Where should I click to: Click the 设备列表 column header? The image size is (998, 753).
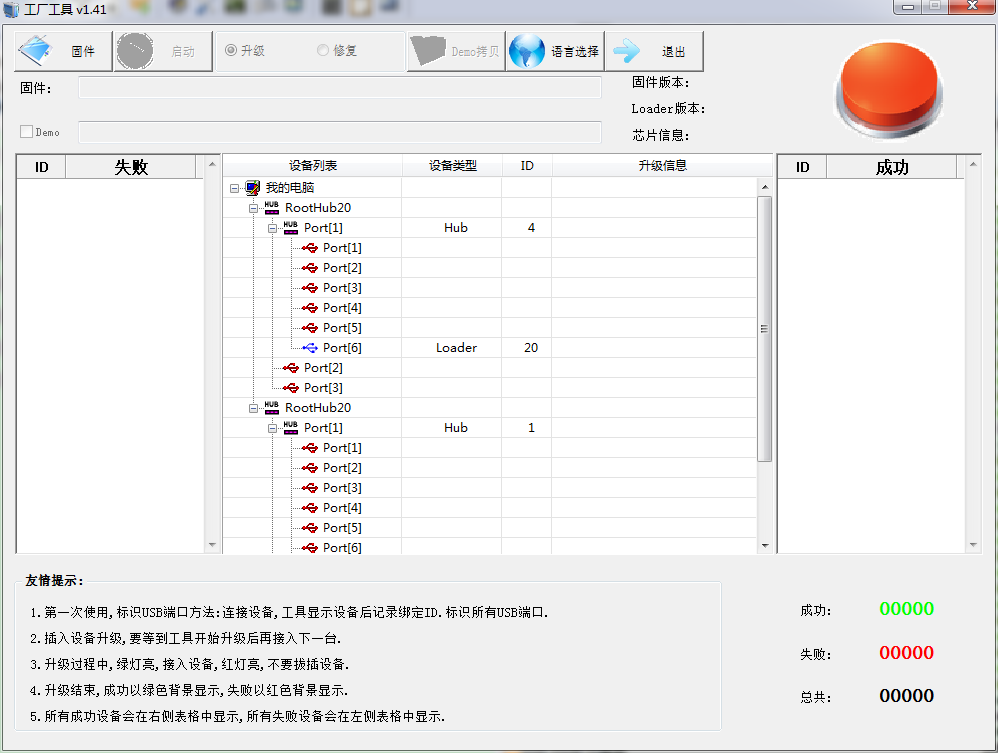(313, 165)
